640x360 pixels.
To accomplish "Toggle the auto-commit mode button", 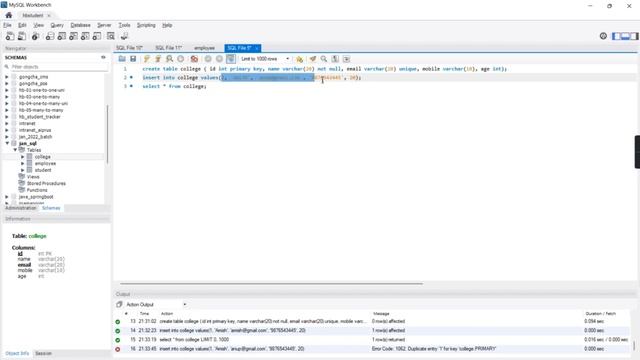I will 231,59.
